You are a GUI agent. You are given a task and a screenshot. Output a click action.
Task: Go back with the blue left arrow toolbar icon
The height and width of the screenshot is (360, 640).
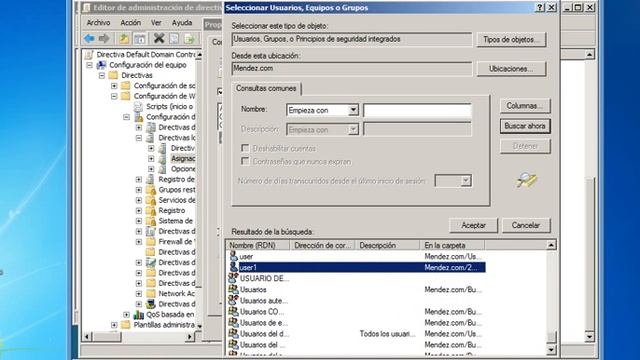pos(89,39)
